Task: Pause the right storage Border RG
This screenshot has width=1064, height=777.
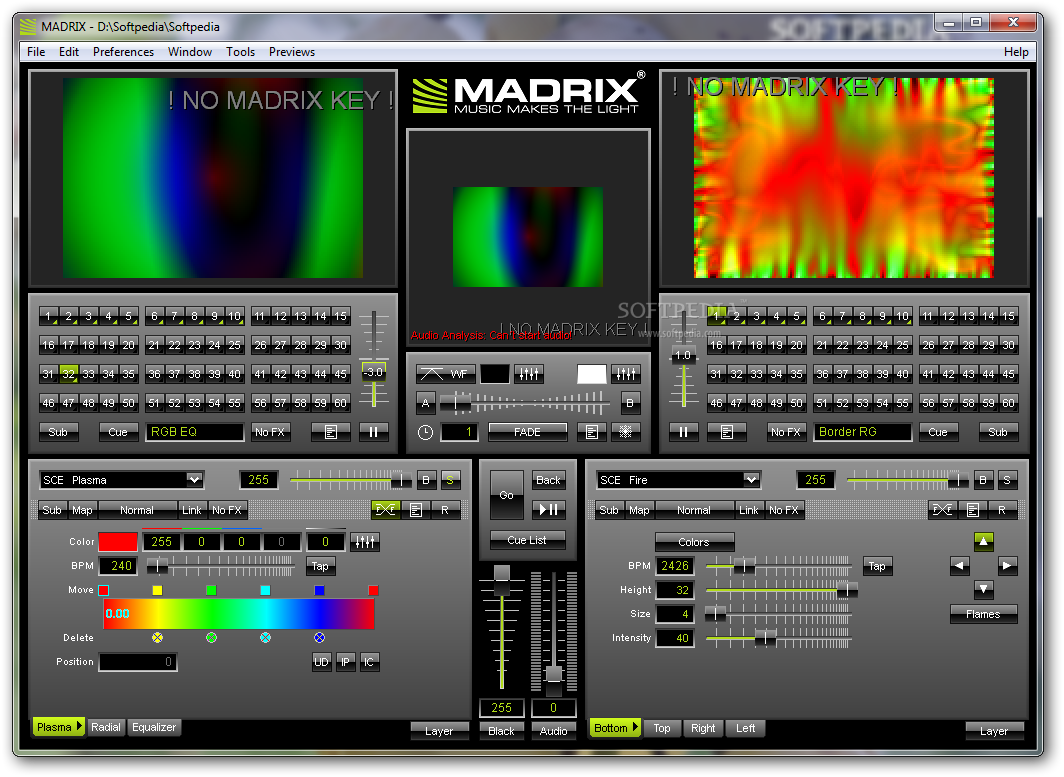Action: (683, 432)
